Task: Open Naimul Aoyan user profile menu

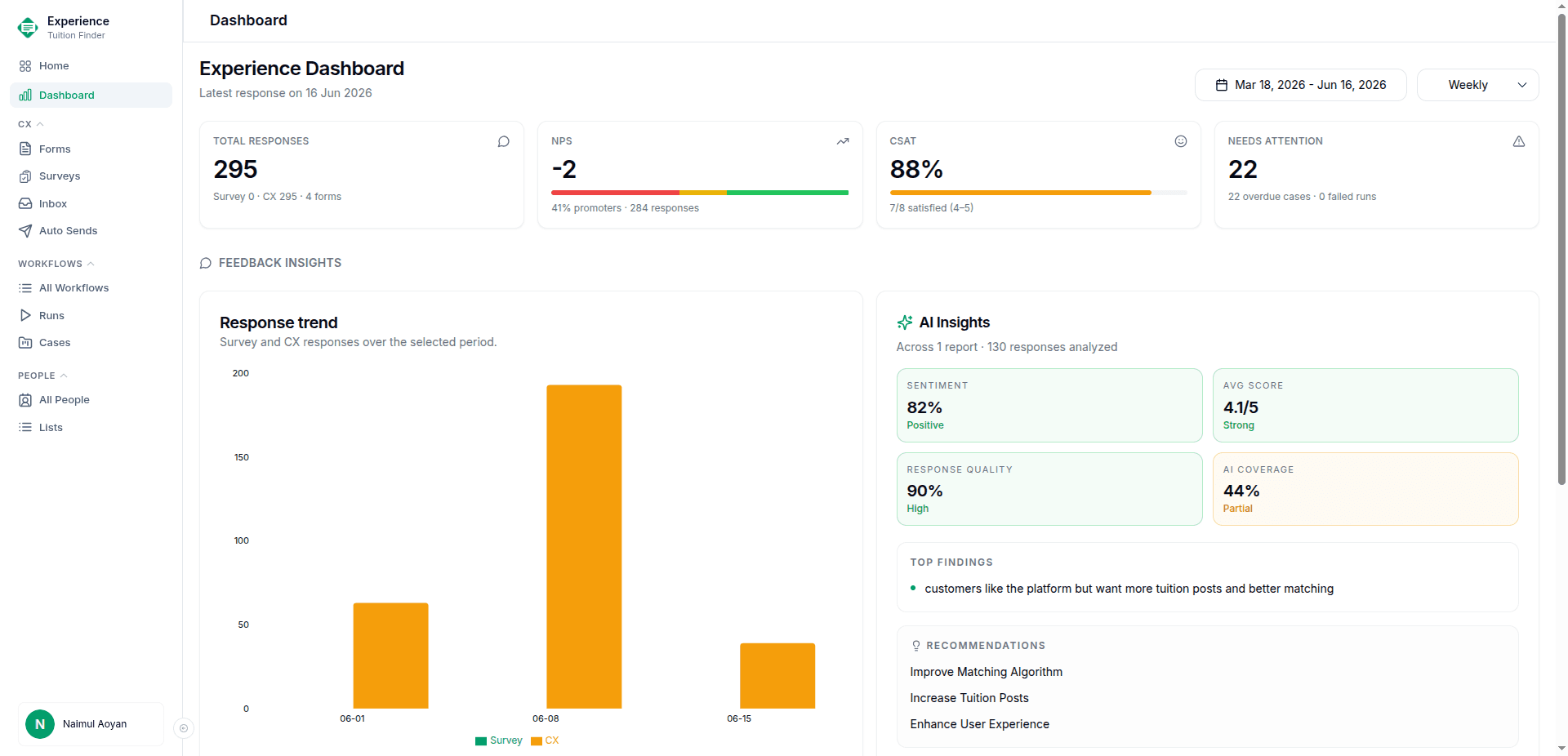Action: click(91, 724)
